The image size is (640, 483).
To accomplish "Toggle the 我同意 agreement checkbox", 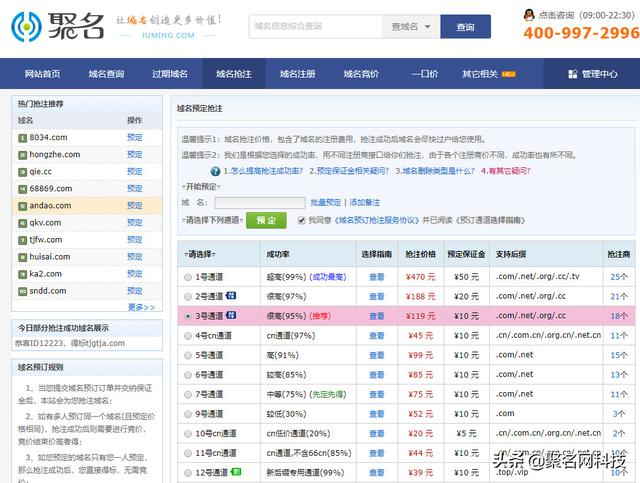I will click(299, 220).
